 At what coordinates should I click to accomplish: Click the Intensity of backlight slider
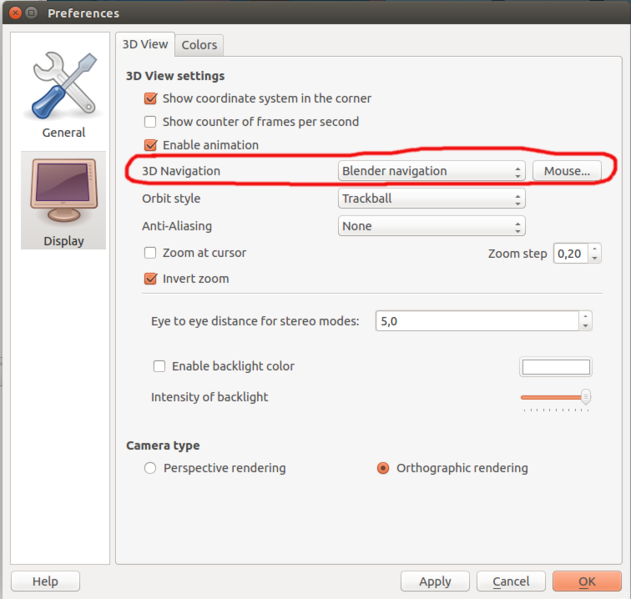tap(555, 397)
